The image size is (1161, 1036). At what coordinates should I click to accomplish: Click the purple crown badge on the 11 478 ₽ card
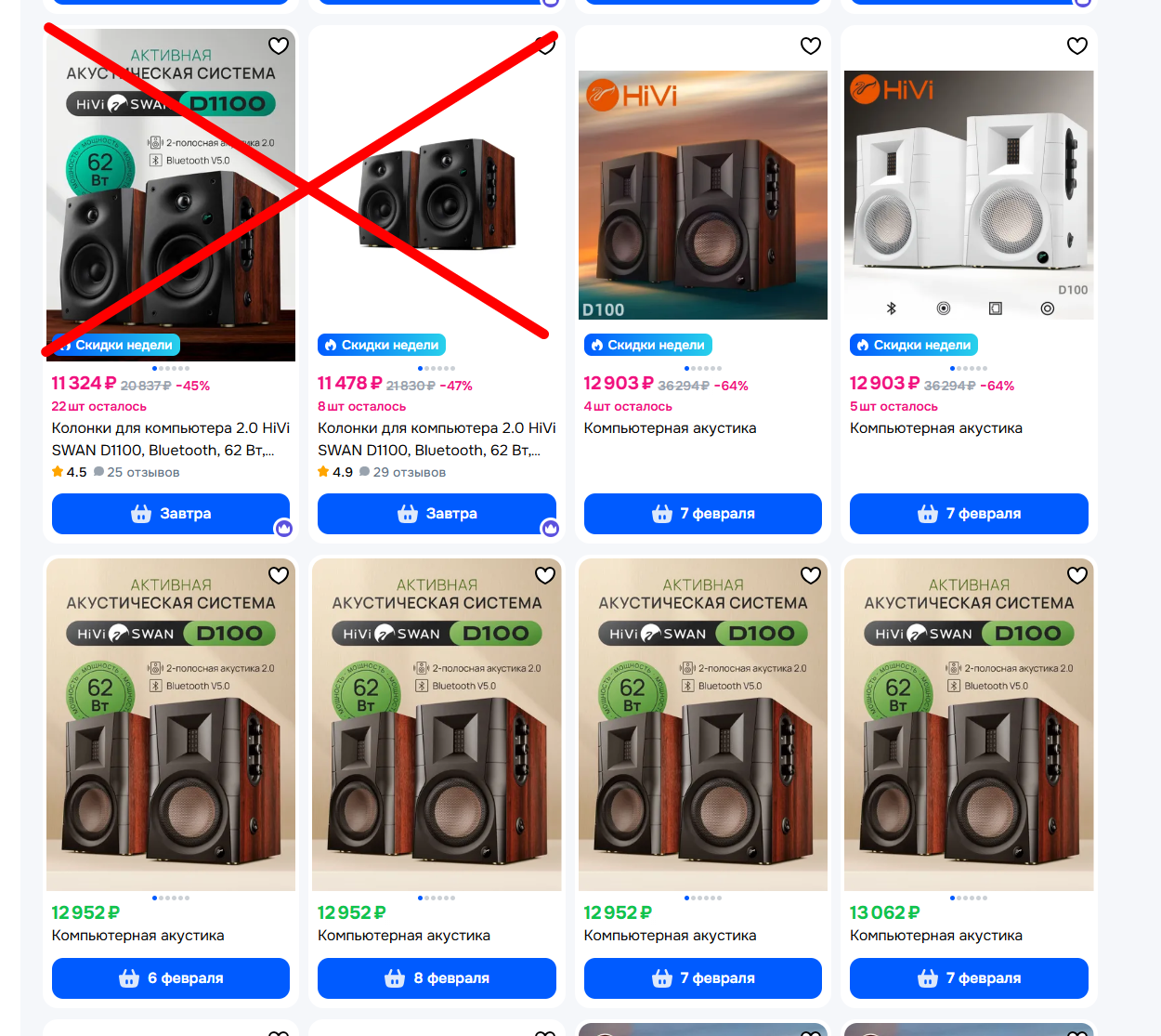(551, 529)
